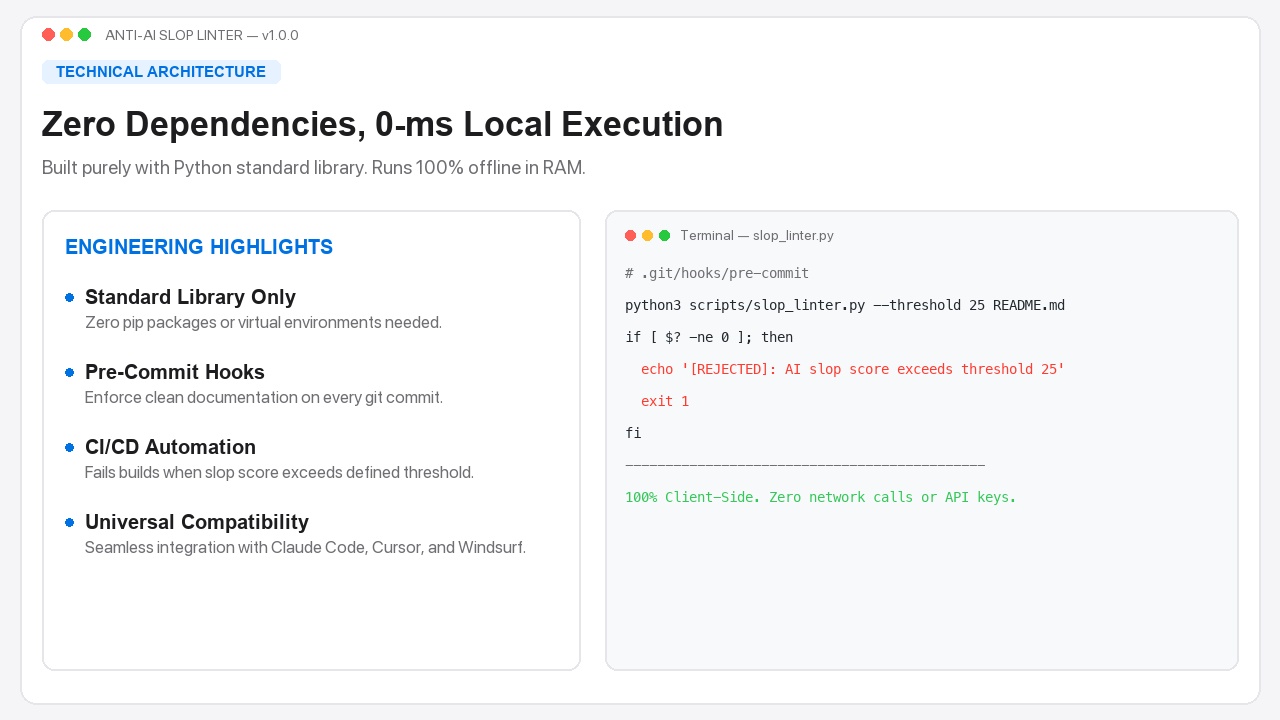This screenshot has height=720, width=1280.
Task: Select the "Standard Library Only" highlight title
Action: [x=190, y=297]
